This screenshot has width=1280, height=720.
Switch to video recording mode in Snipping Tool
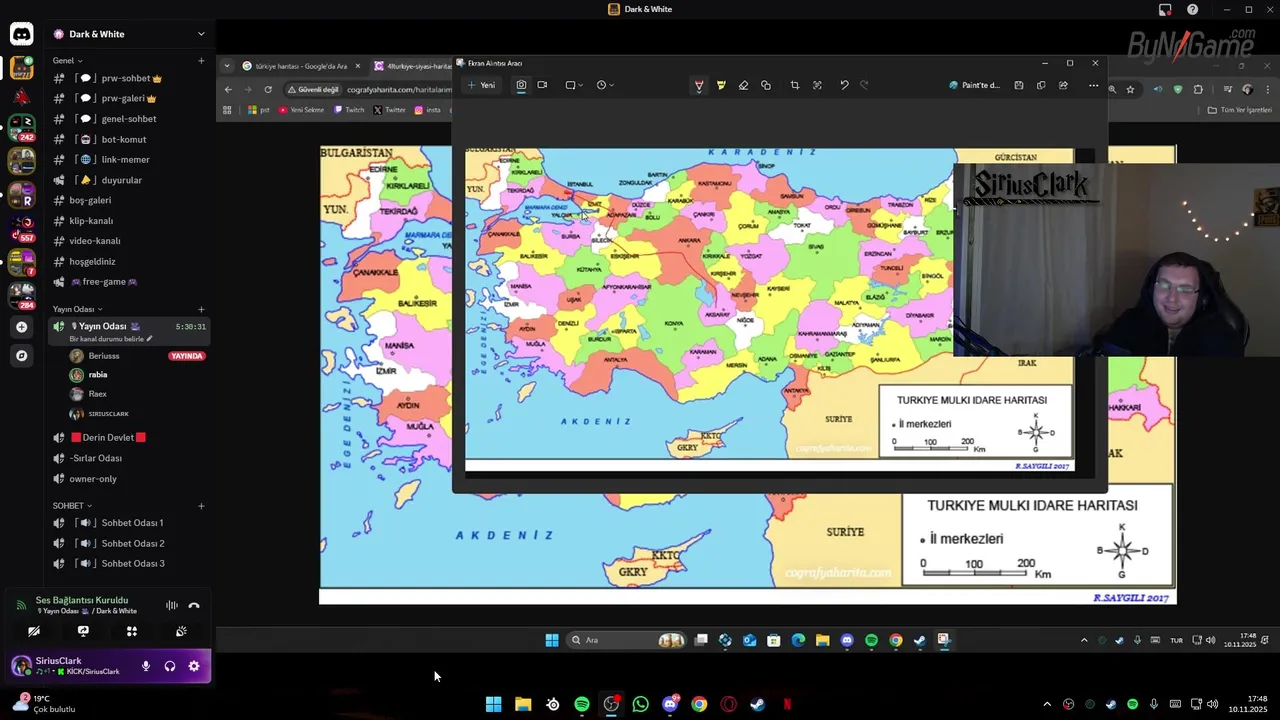click(542, 85)
